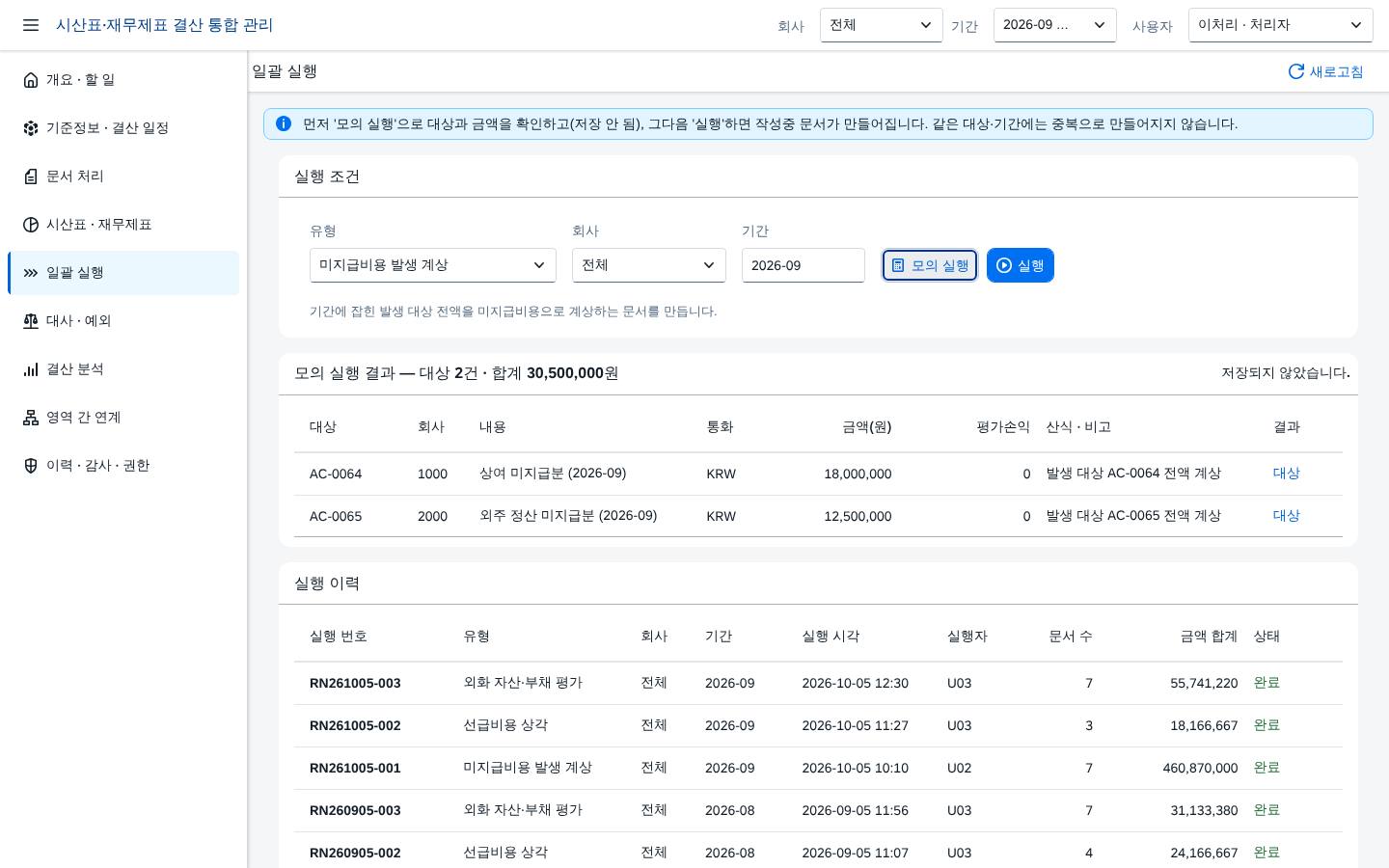Open 이력 · 감사 · 권한 menu item
Image resolution: width=1389 pixels, height=868 pixels.
(x=123, y=466)
